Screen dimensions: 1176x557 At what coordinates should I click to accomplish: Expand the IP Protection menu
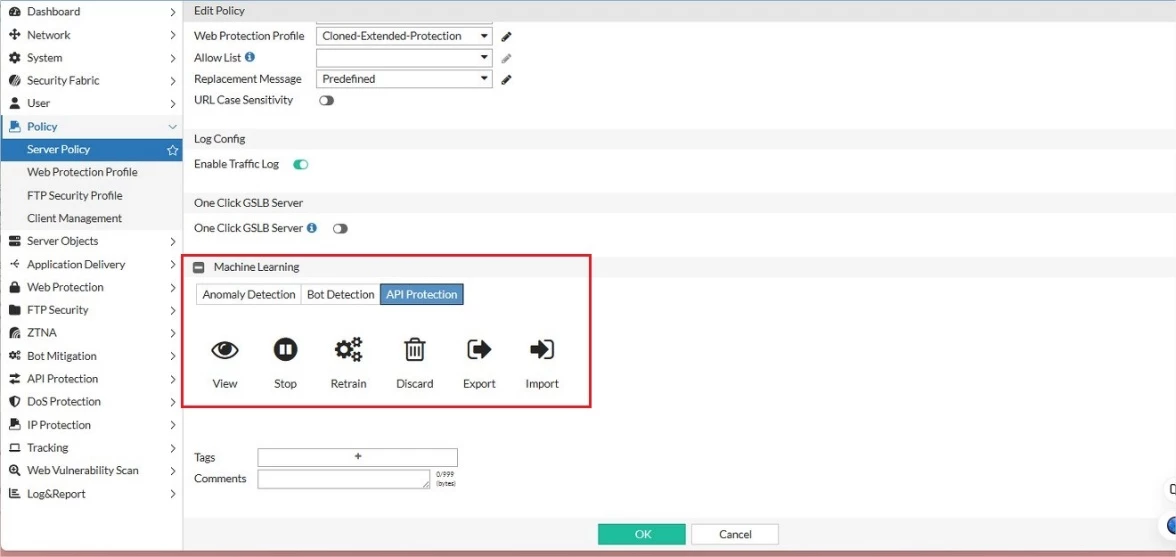[x=172, y=425]
